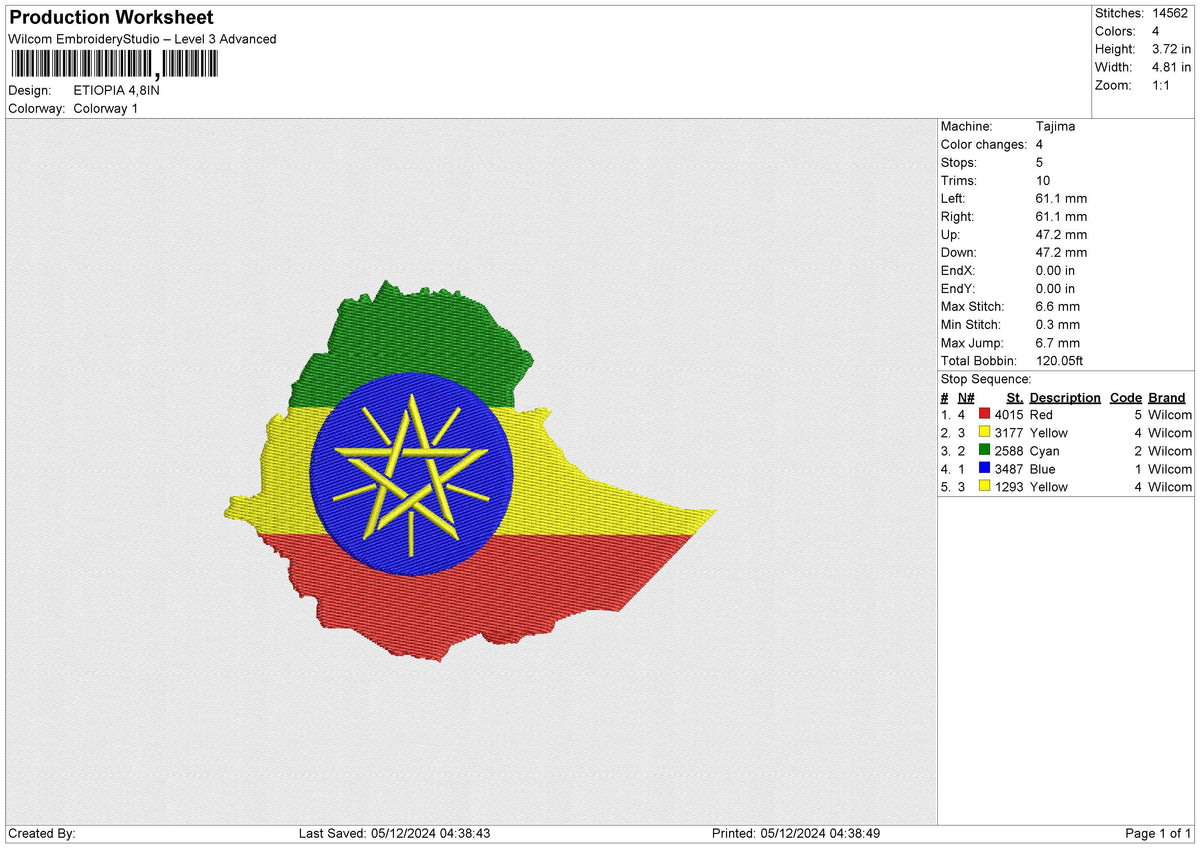Click the 'Cyan' description in row 3
The width and height of the screenshot is (1200, 848).
coord(1044,450)
